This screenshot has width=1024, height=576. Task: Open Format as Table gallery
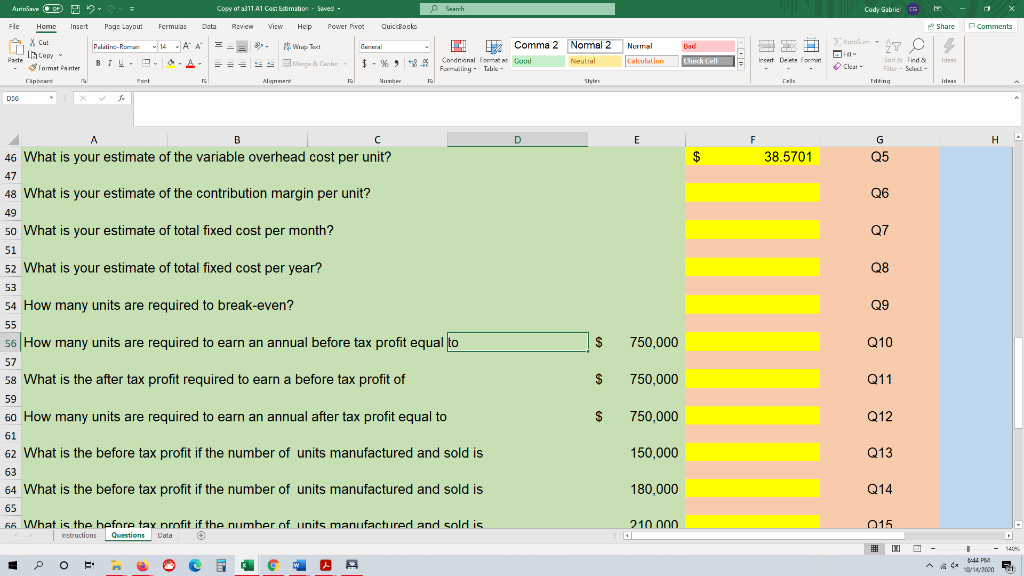click(493, 55)
